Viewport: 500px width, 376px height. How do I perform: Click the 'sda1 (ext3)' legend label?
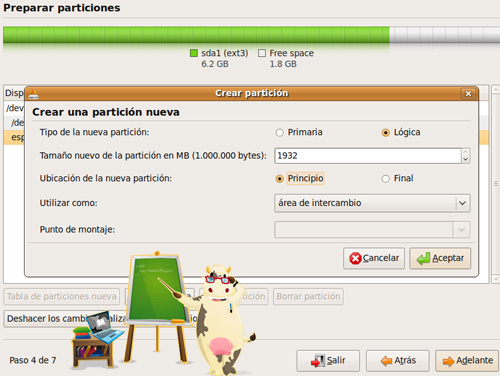(x=225, y=53)
